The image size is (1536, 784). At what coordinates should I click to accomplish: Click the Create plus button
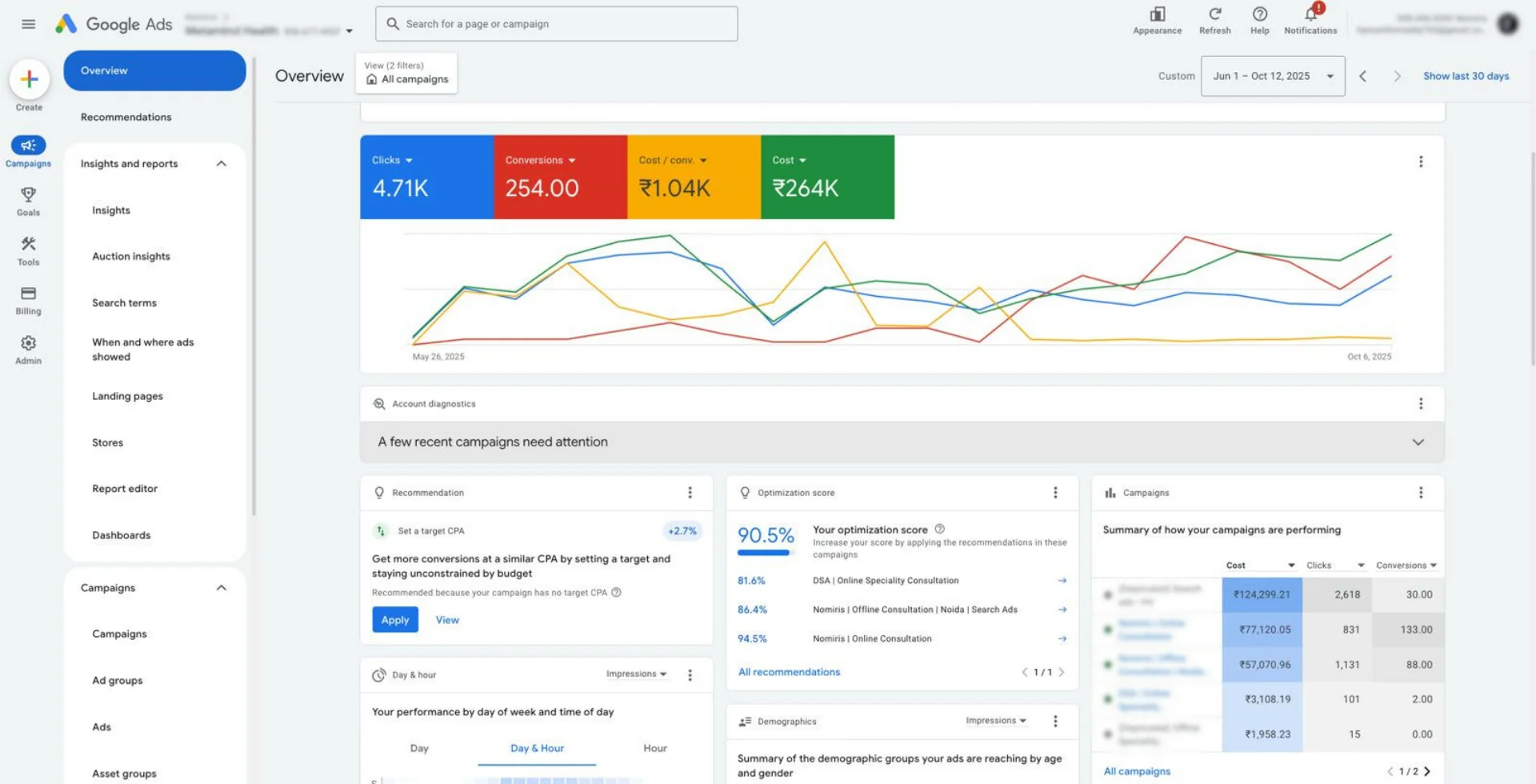click(29, 79)
